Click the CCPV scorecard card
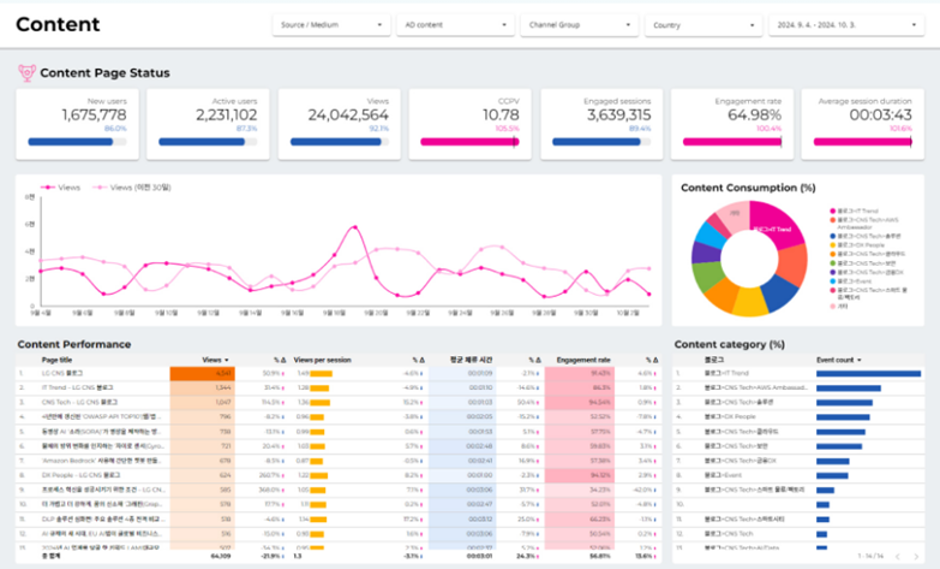The height and width of the screenshot is (569, 940). (x=470, y=124)
